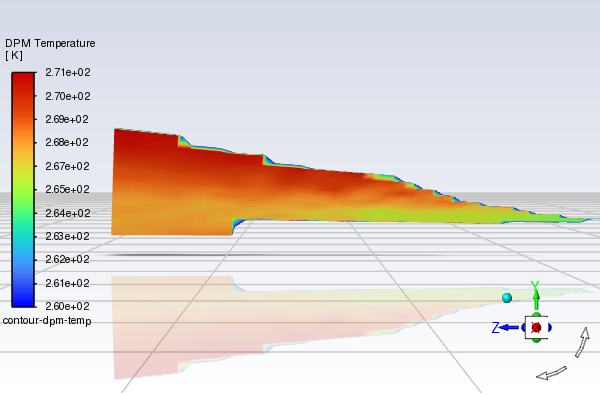Click the 2.67e+02 legend value

point(67,166)
